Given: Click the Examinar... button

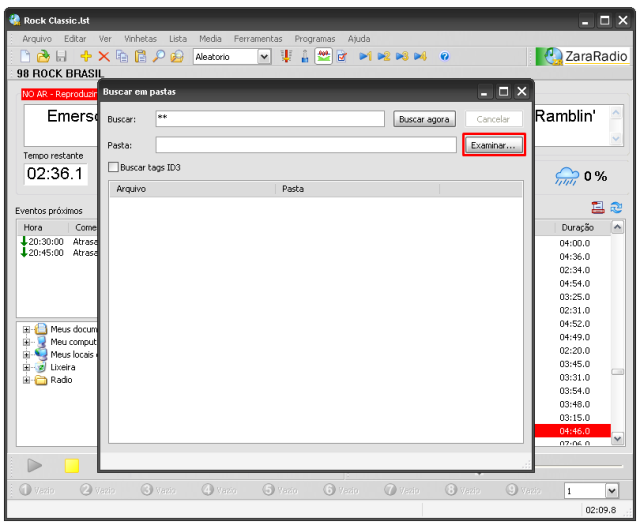Looking at the screenshot, I should [494, 145].
